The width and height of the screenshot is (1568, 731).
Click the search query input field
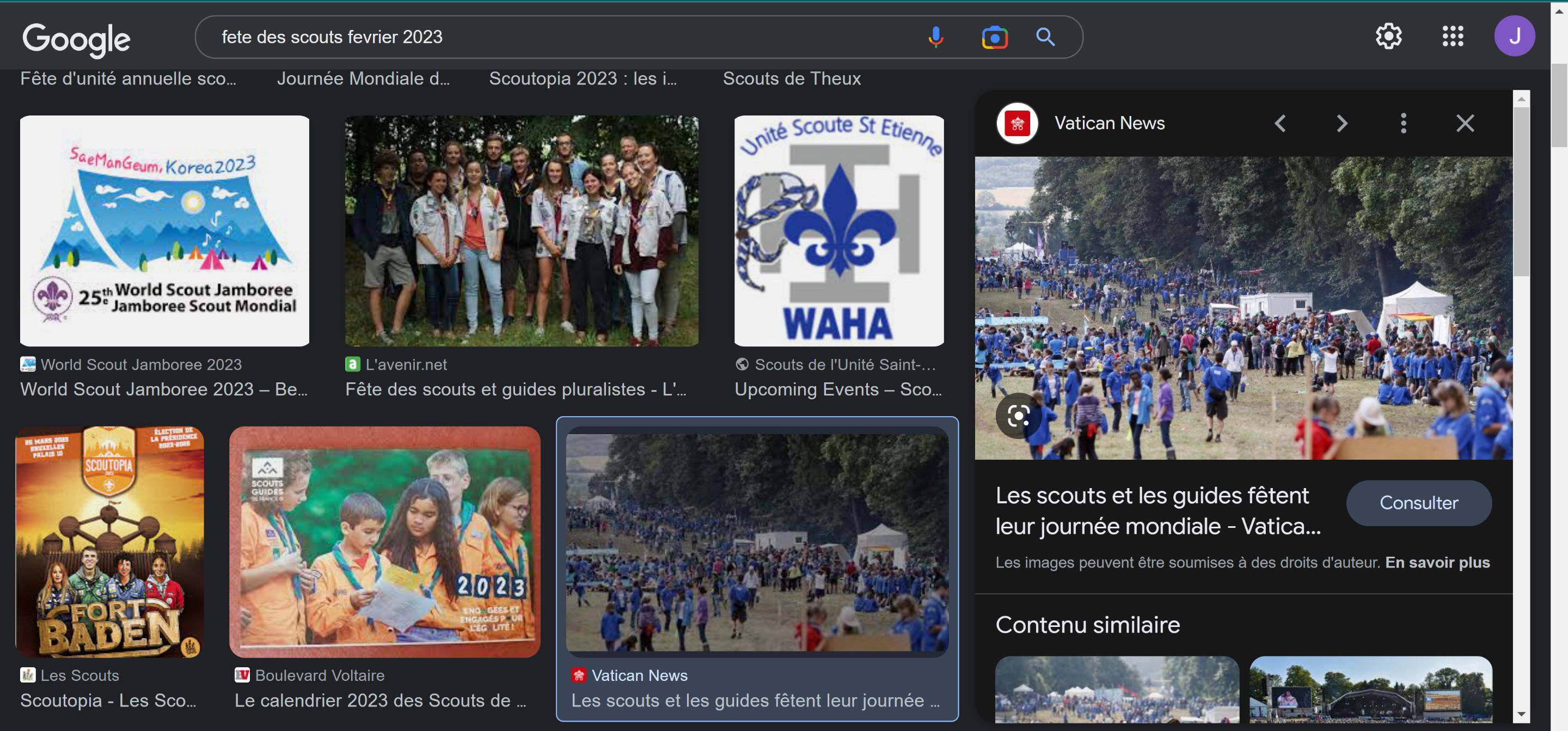[x=566, y=37]
